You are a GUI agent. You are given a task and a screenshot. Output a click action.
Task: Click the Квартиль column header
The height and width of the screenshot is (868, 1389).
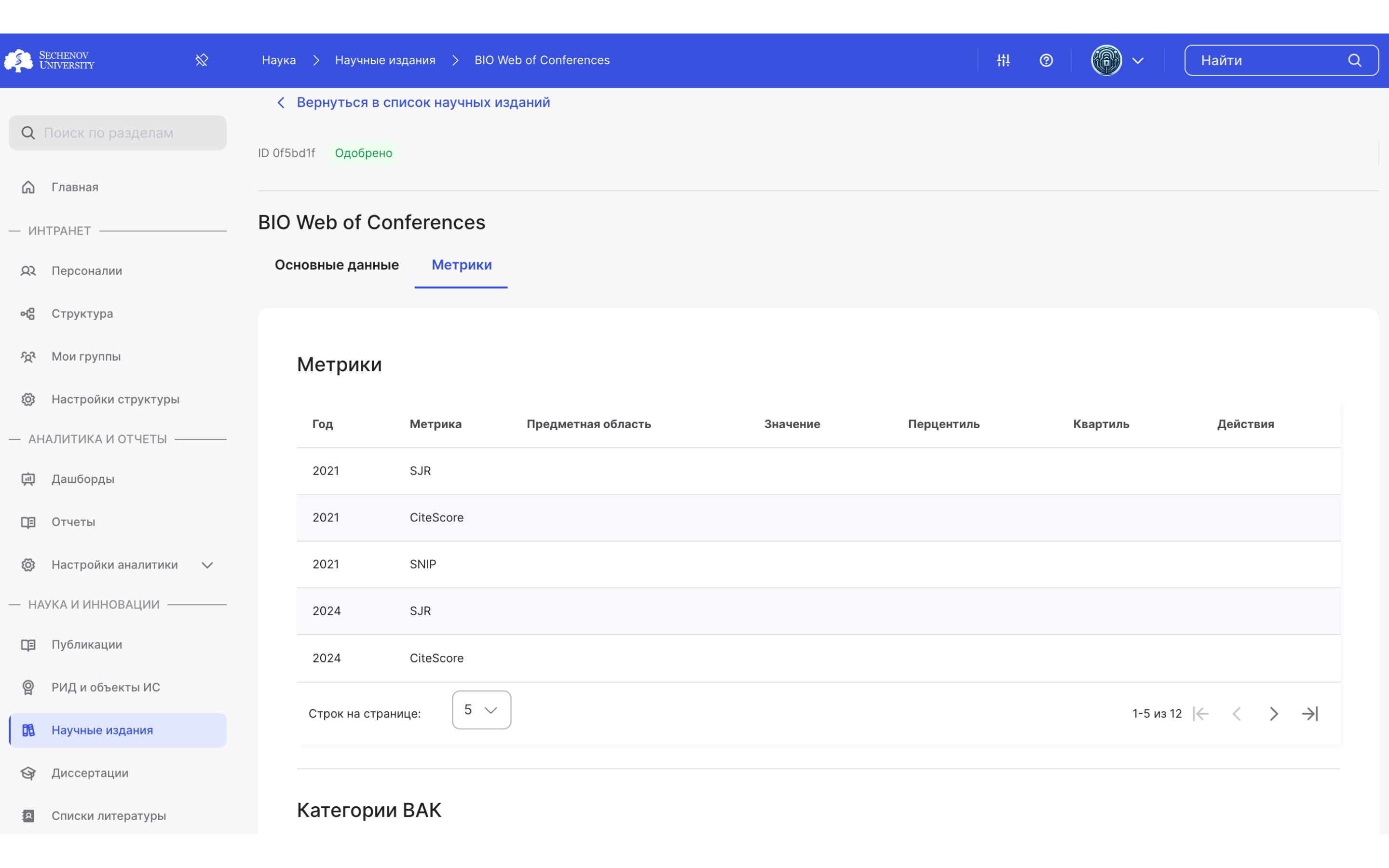click(1101, 424)
